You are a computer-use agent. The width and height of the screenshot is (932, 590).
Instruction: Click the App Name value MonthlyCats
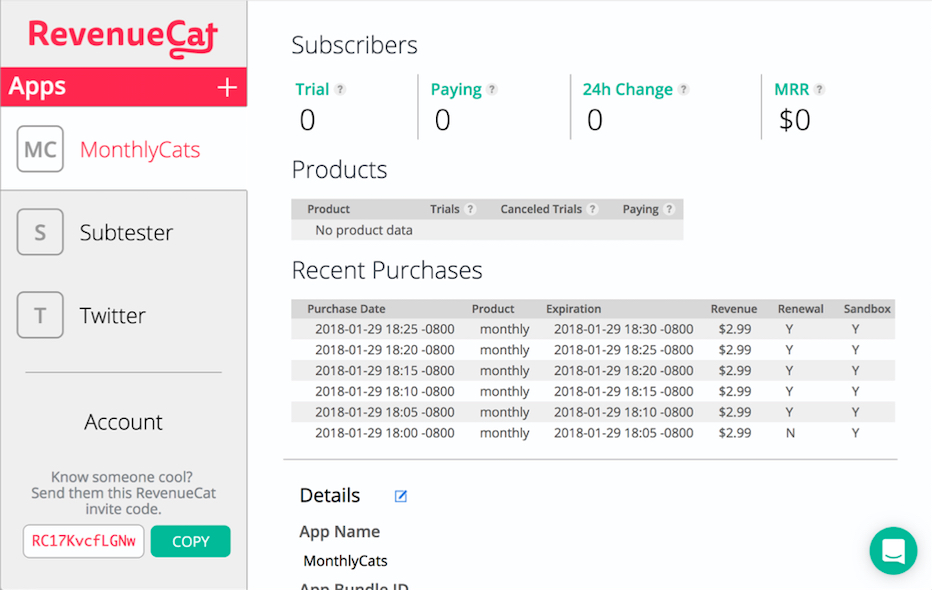345,561
